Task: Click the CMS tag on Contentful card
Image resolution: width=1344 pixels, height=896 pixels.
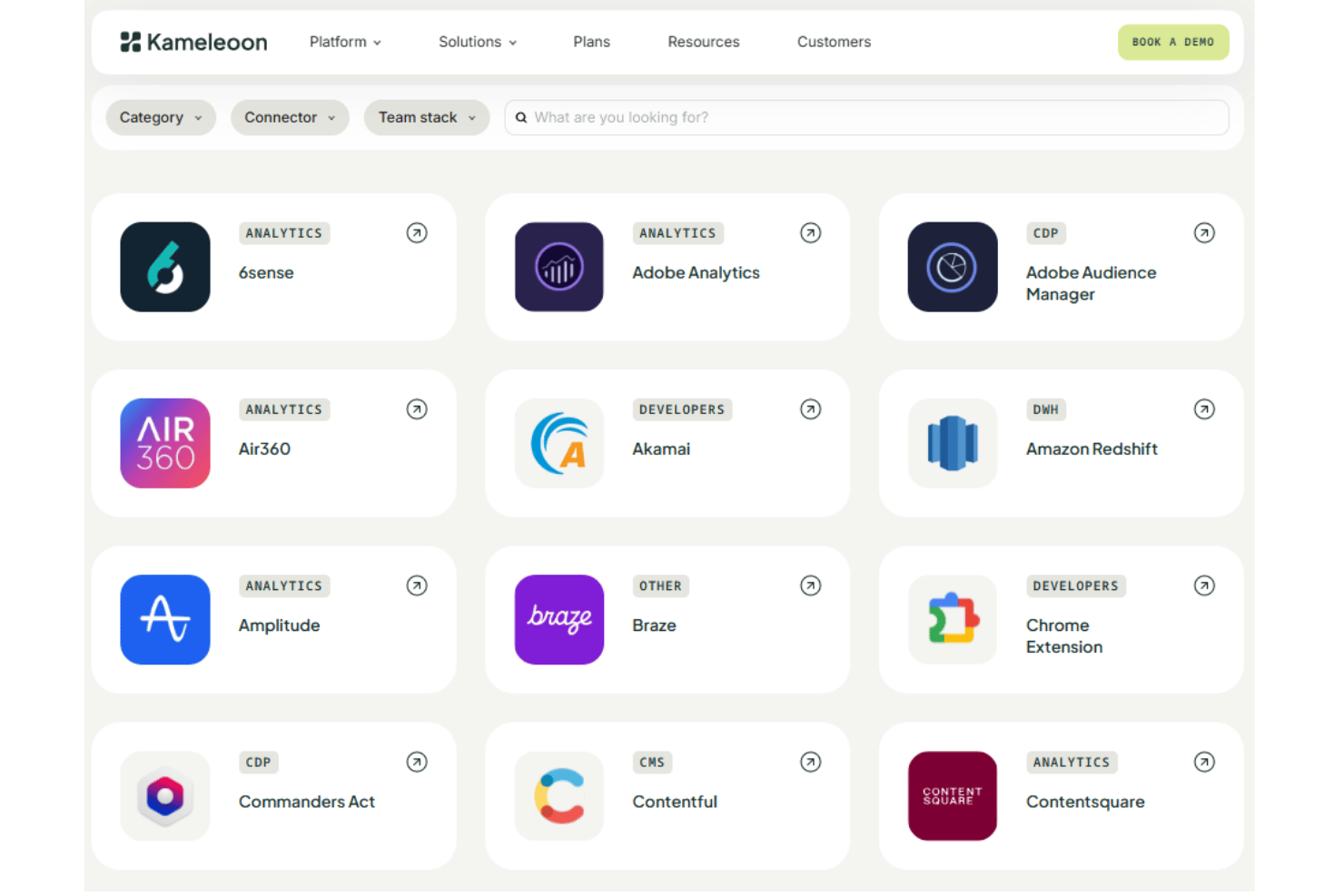Action: point(652,762)
